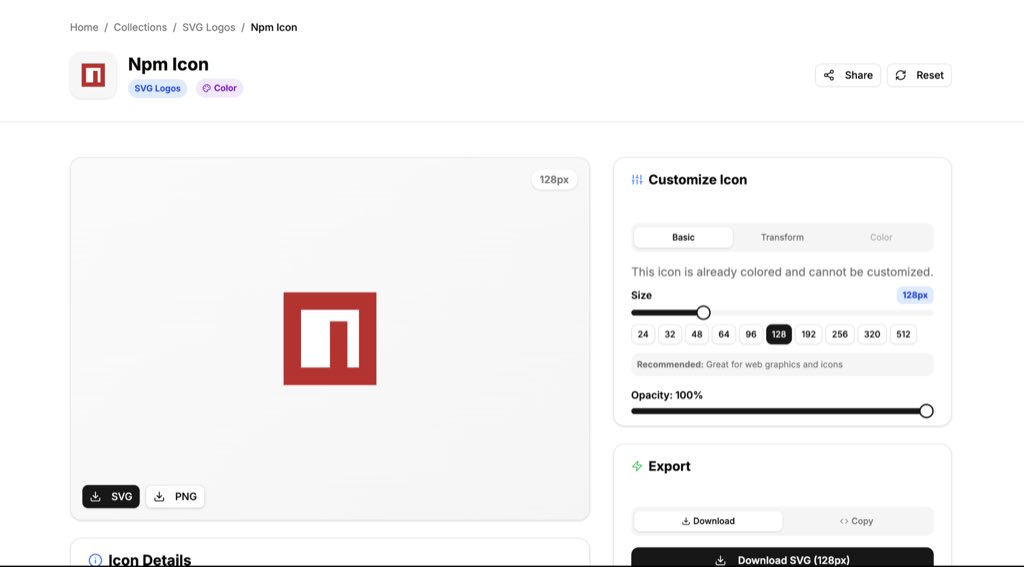Switch to the Basic tab

683,237
